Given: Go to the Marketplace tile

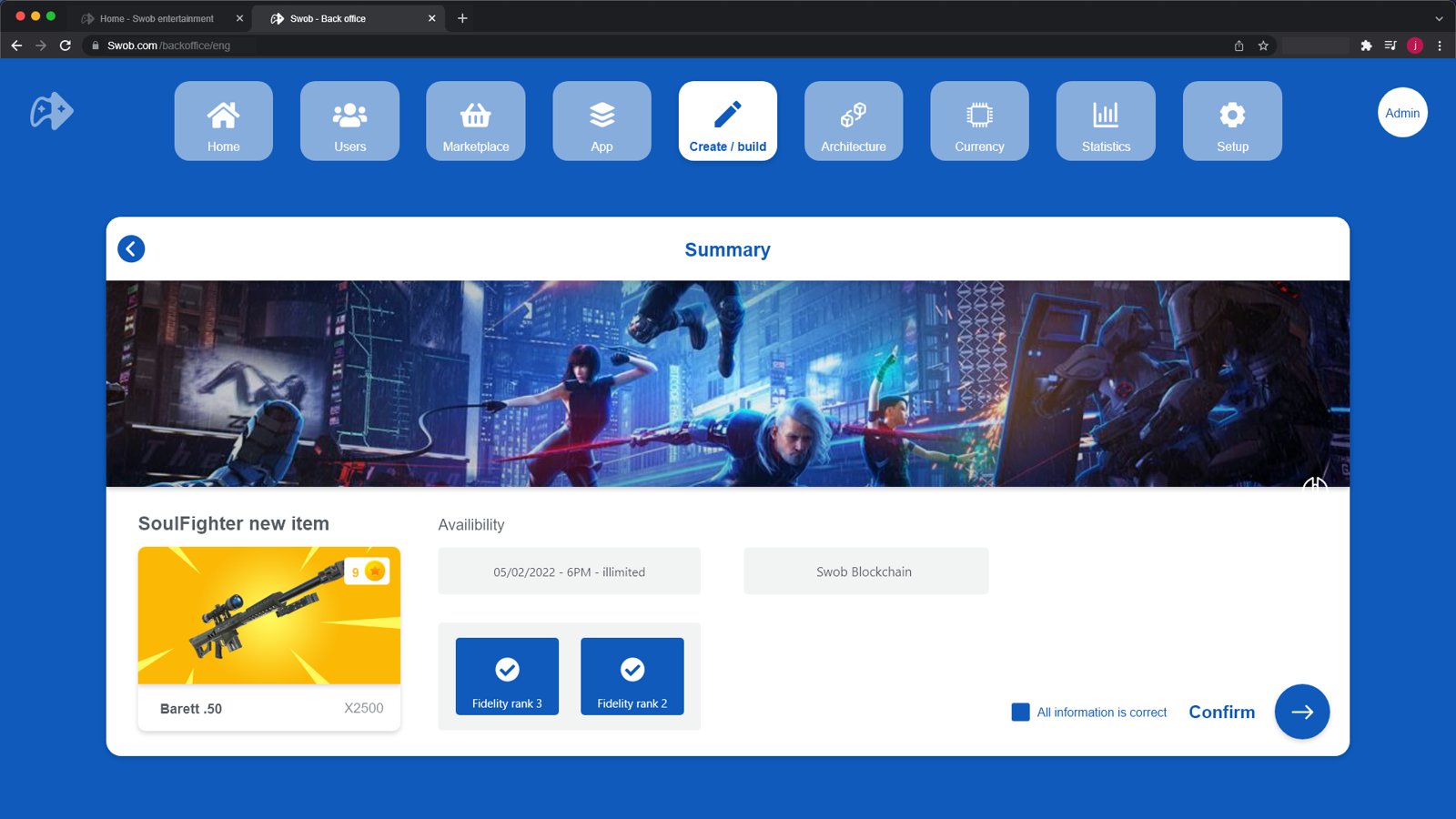Looking at the screenshot, I should coord(476,121).
